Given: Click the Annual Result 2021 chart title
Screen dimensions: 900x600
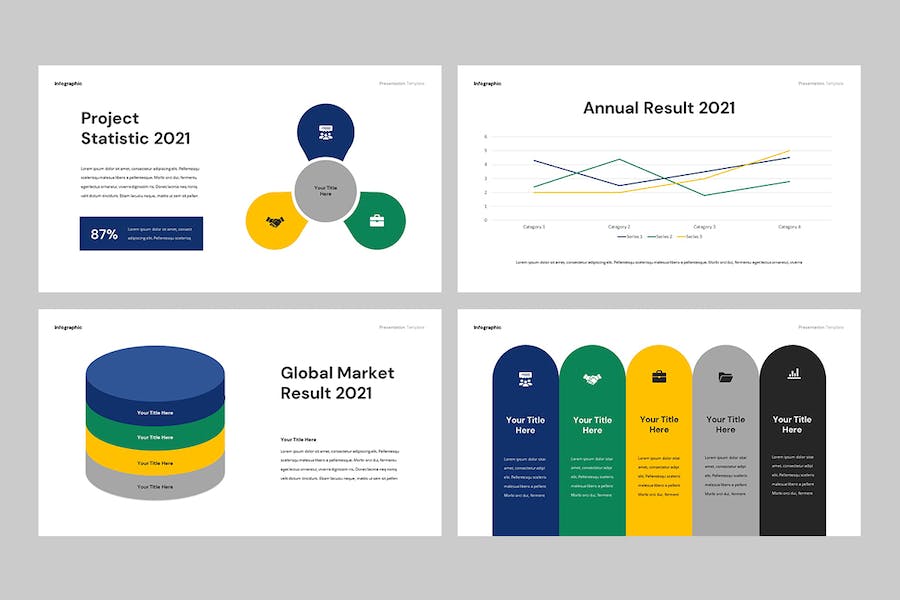Looking at the screenshot, I should [659, 108].
